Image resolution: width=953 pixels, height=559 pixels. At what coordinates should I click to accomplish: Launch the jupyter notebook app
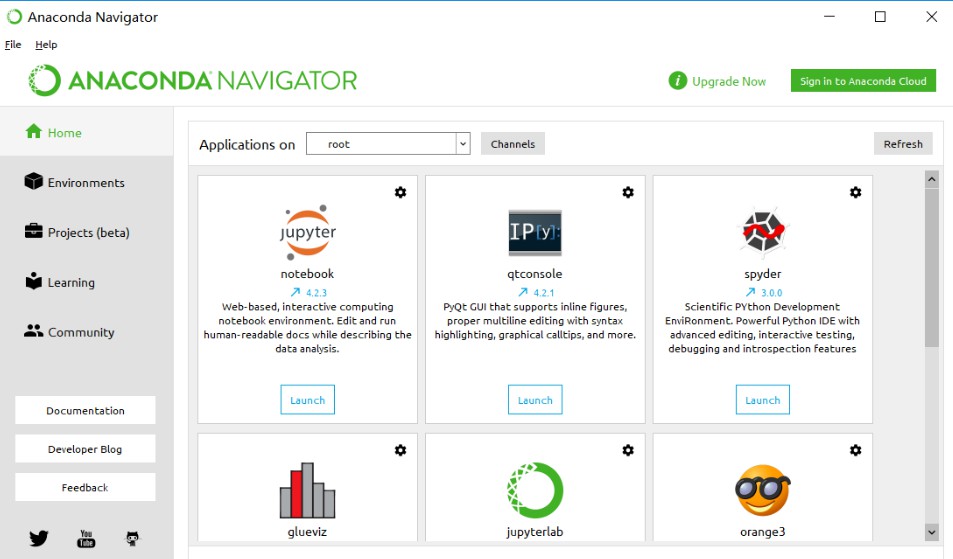click(308, 400)
